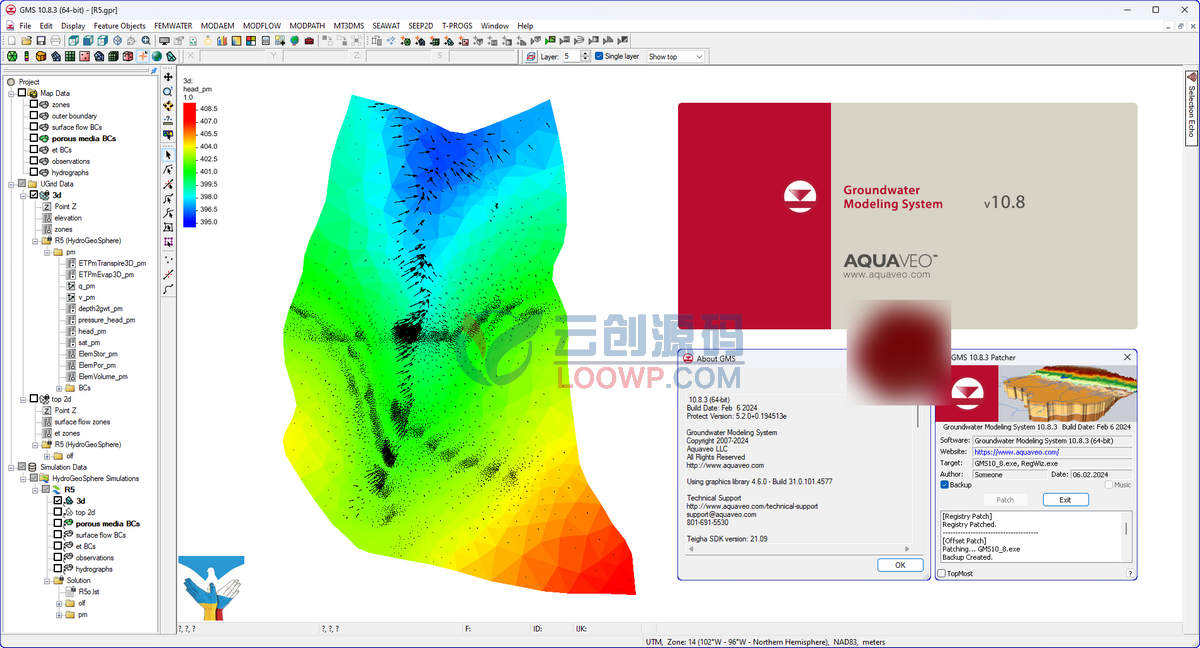Click the Display Options monitor icon
Screen dimensions: 1200x648
(164, 41)
